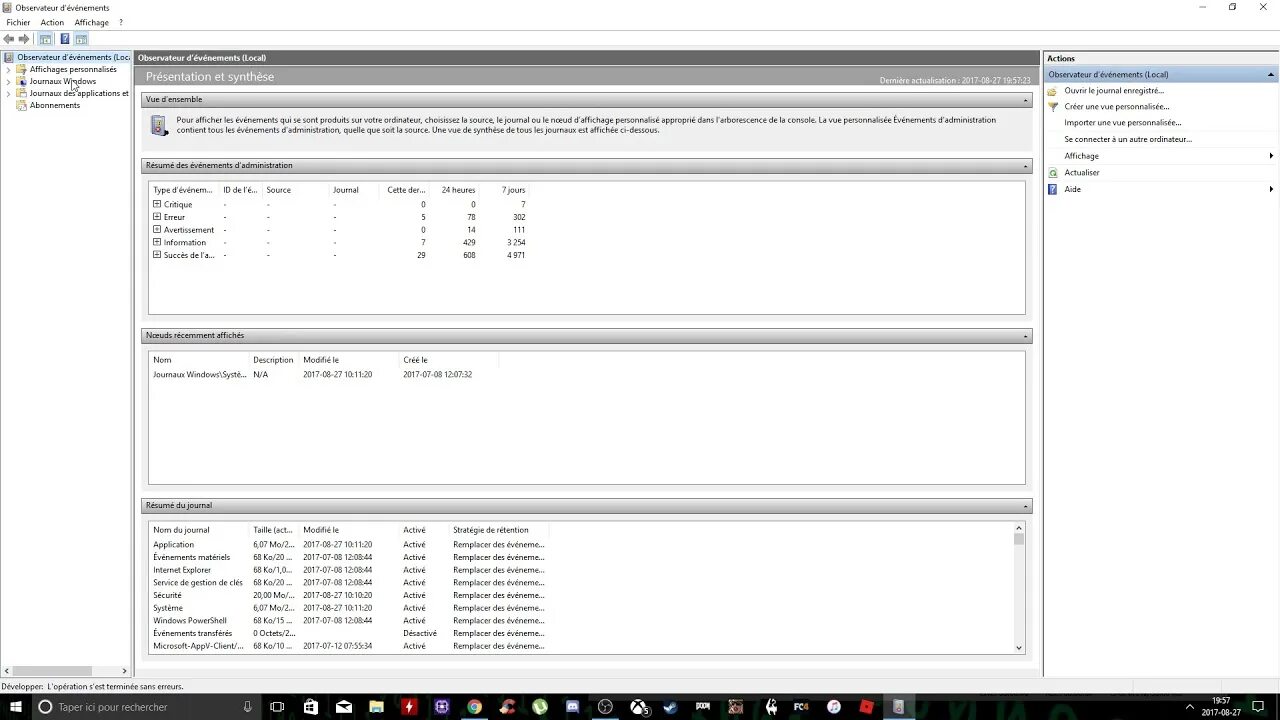Expand the Information event type row
This screenshot has width=1280, height=720.
click(x=157, y=242)
